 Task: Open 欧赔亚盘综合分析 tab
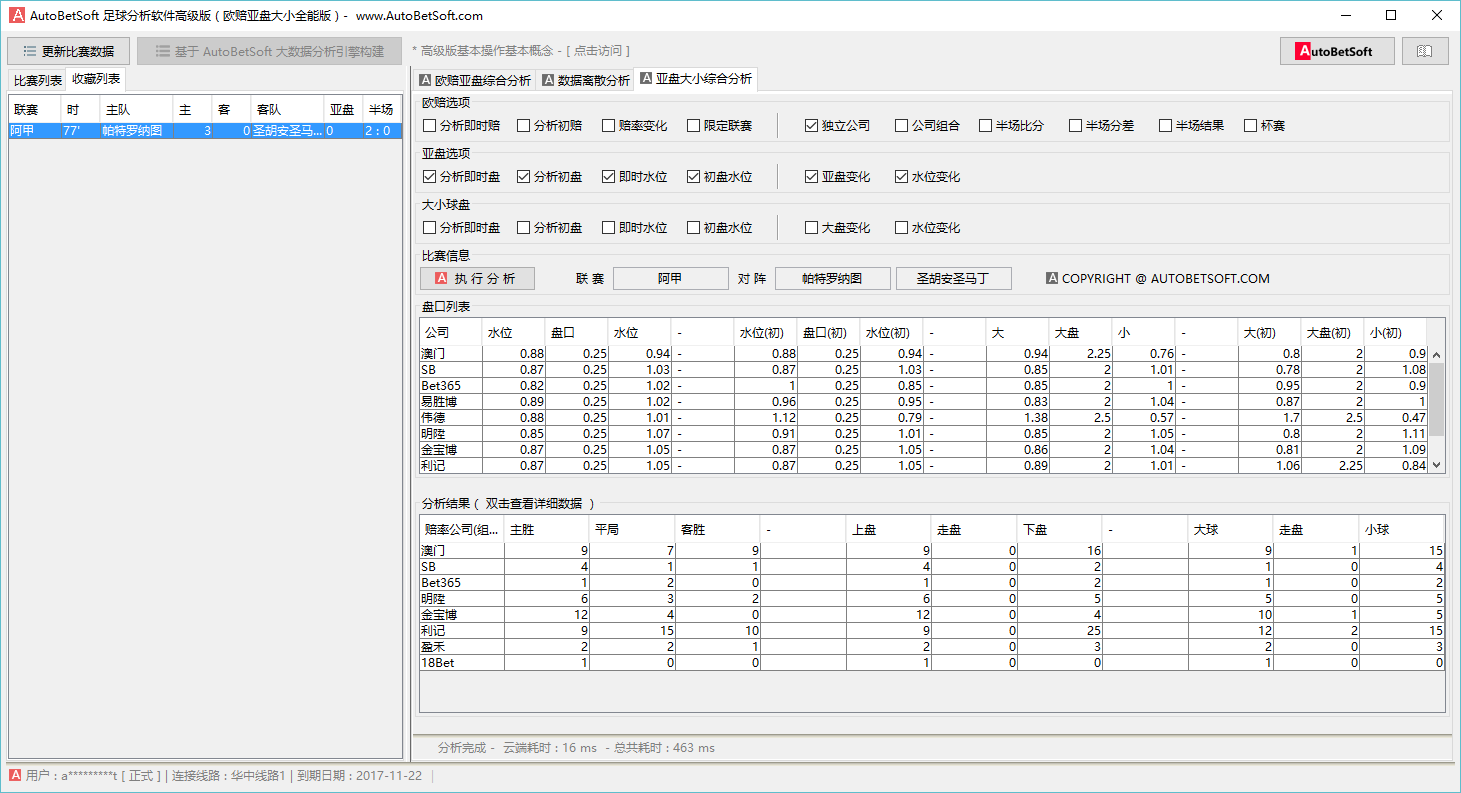point(475,80)
